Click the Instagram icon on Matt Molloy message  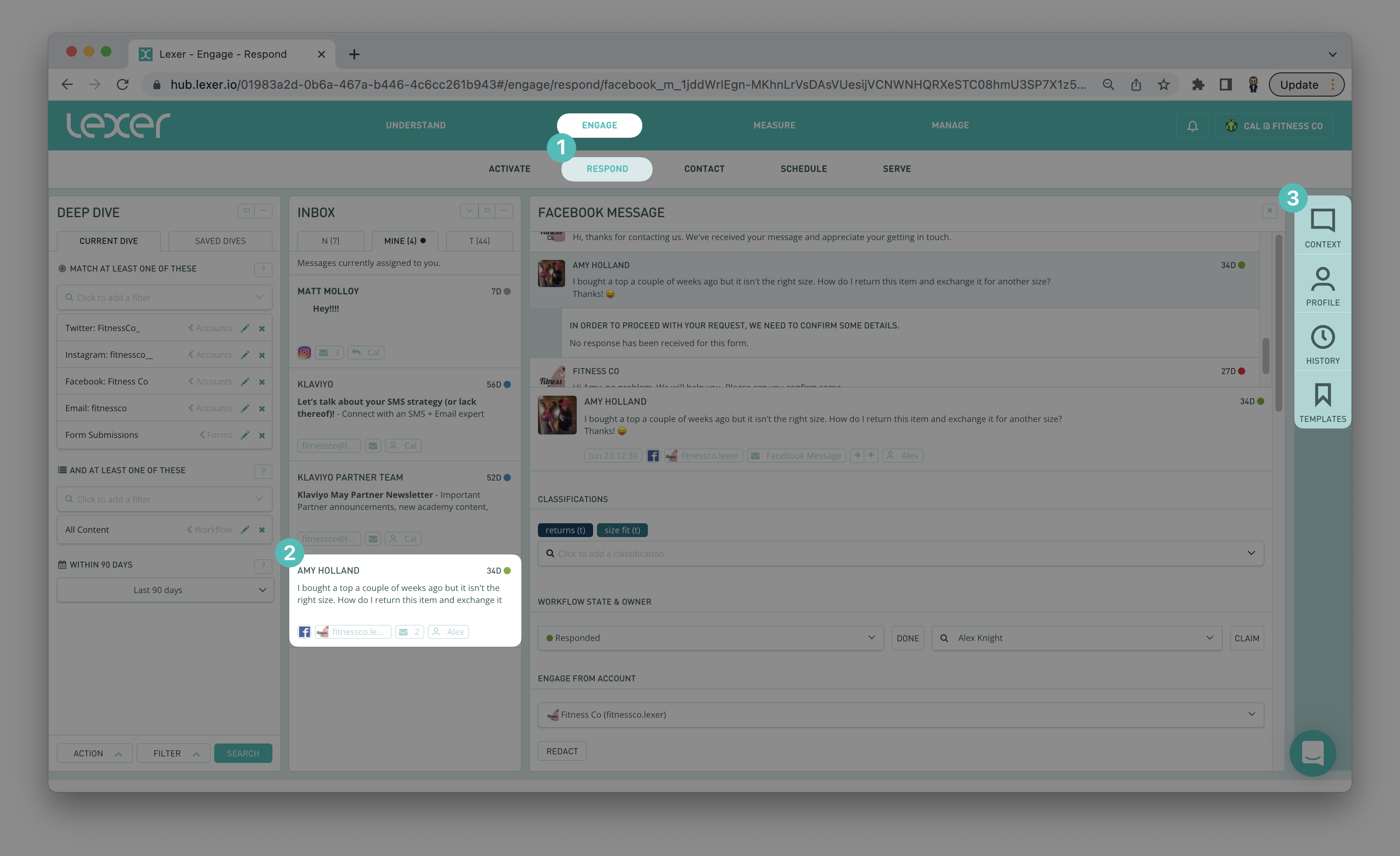click(x=305, y=352)
